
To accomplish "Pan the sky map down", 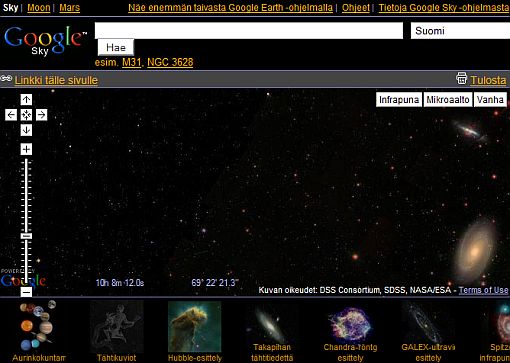I will coord(26,130).
